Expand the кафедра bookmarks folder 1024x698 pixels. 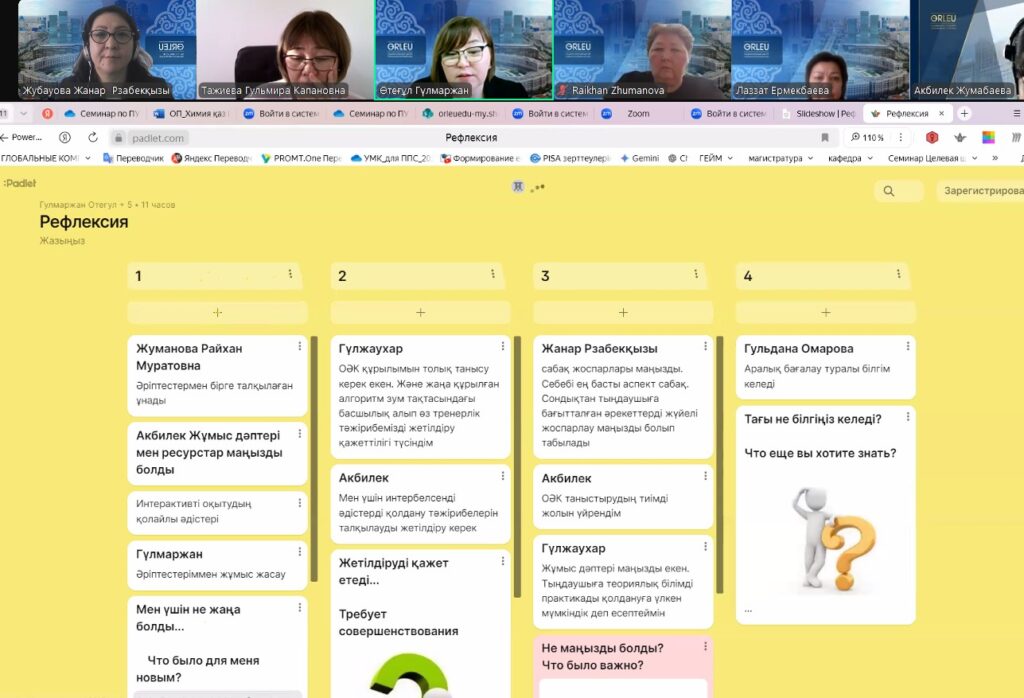click(x=850, y=158)
